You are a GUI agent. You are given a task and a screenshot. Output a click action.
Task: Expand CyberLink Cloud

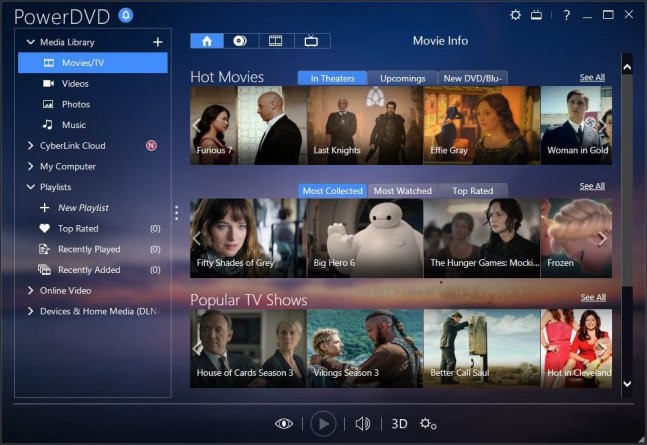30,146
